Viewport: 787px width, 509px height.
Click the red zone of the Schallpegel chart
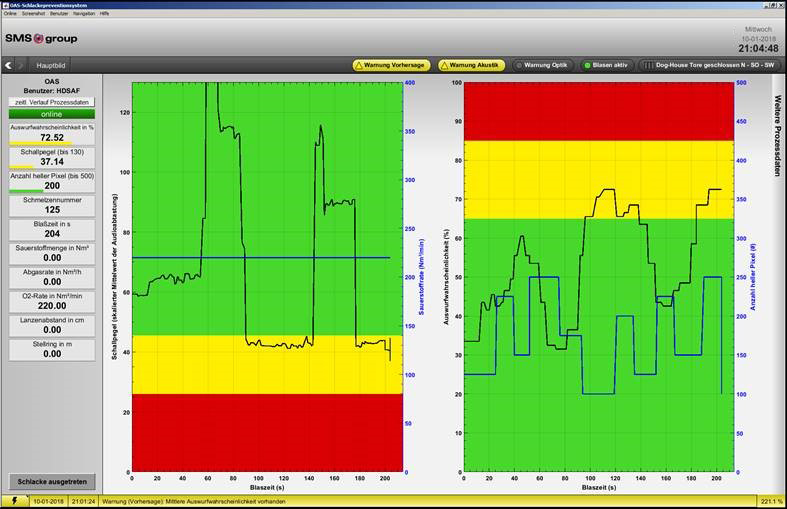(x=267, y=433)
